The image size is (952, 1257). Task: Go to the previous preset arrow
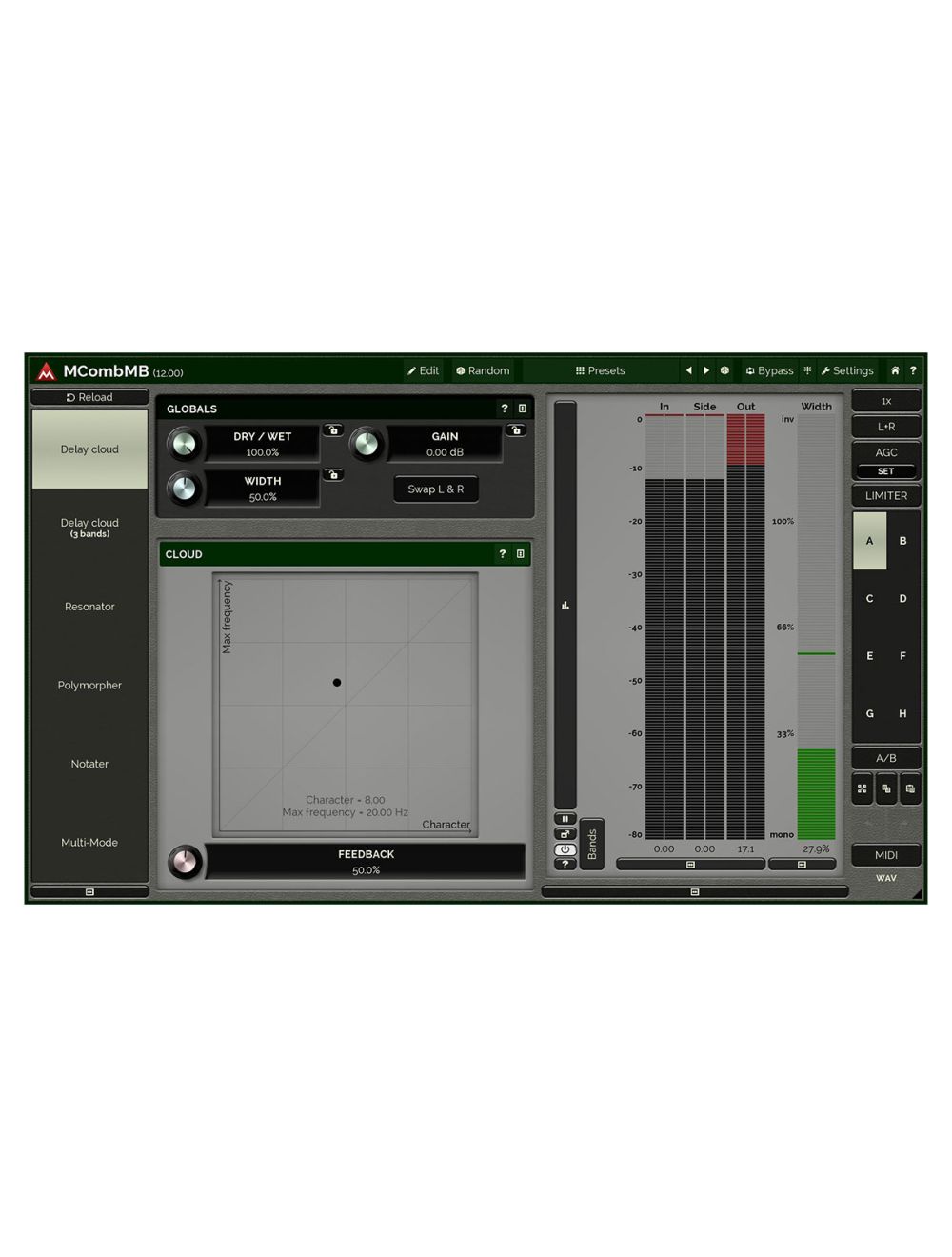click(x=688, y=370)
